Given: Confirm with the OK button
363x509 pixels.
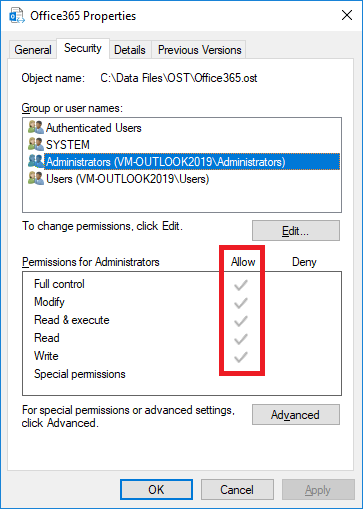Looking at the screenshot, I should (x=156, y=490).
